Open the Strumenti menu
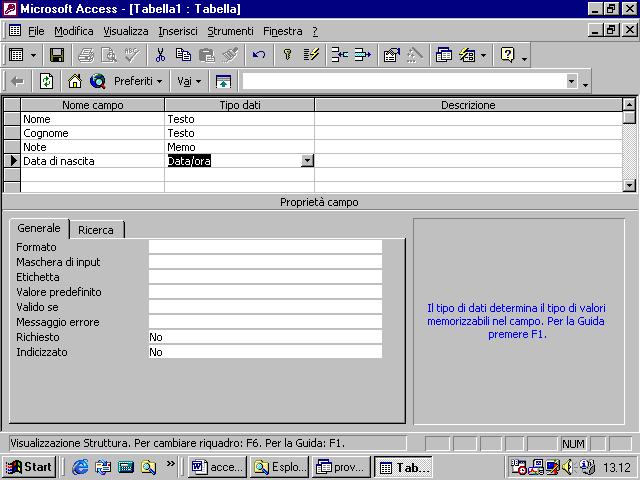This screenshot has height=480, width=640. pyautogui.click(x=230, y=31)
